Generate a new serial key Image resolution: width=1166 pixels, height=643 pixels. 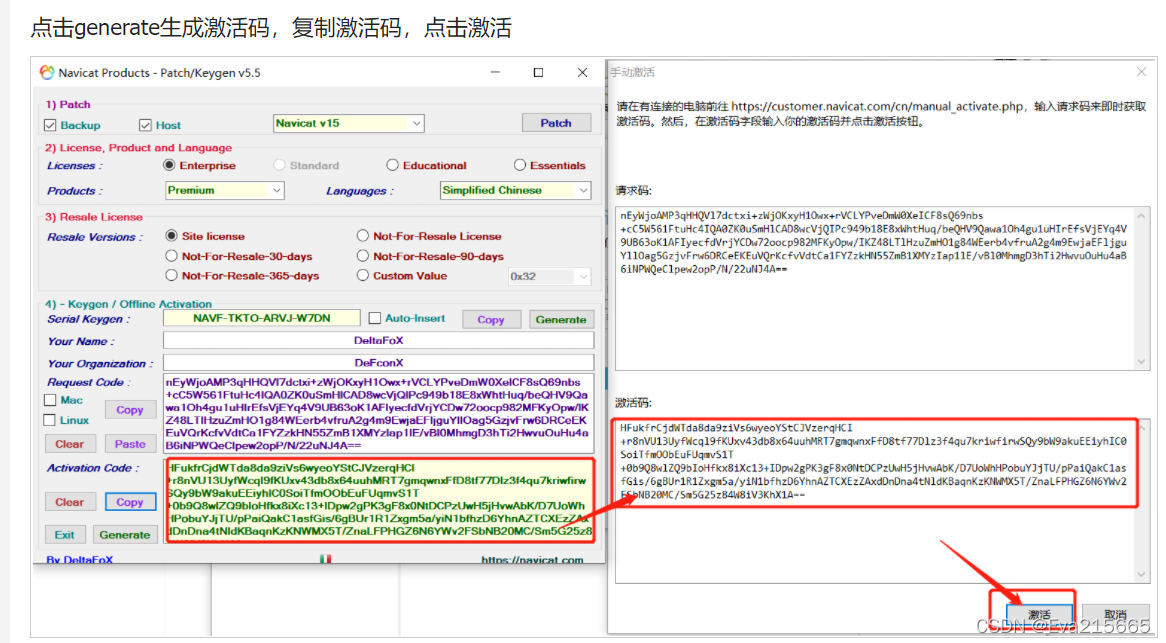561,319
